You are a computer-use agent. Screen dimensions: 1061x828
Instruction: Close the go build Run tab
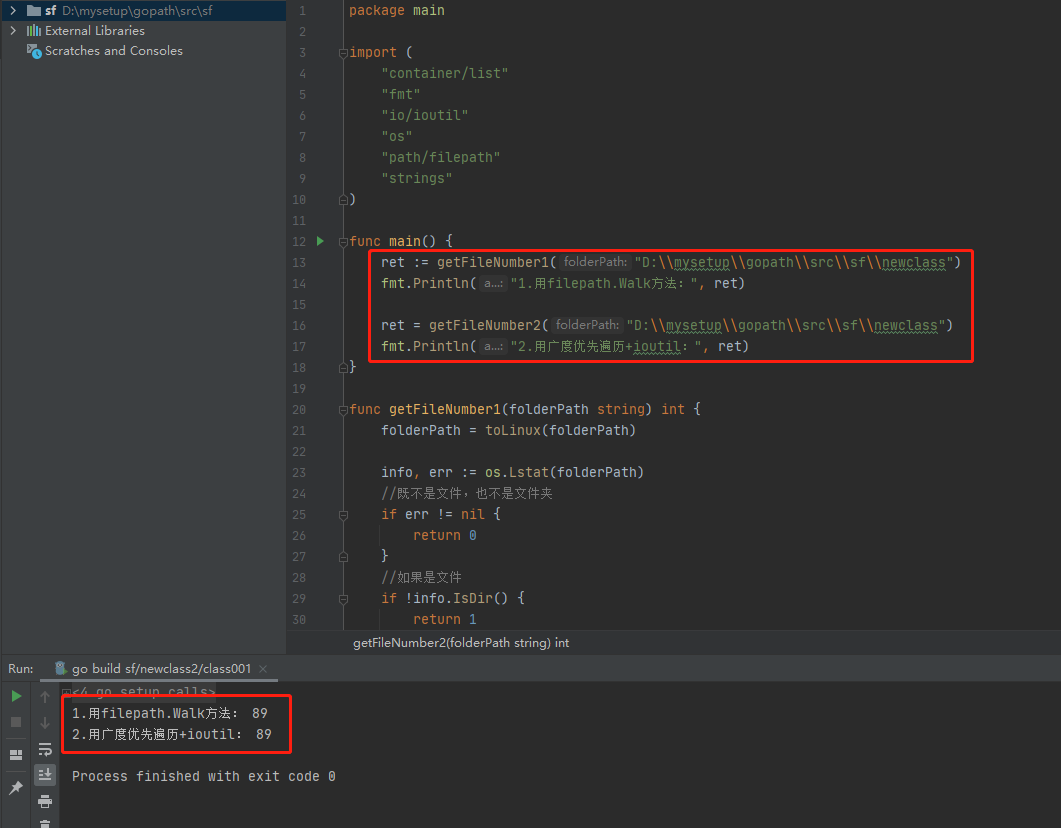263,668
